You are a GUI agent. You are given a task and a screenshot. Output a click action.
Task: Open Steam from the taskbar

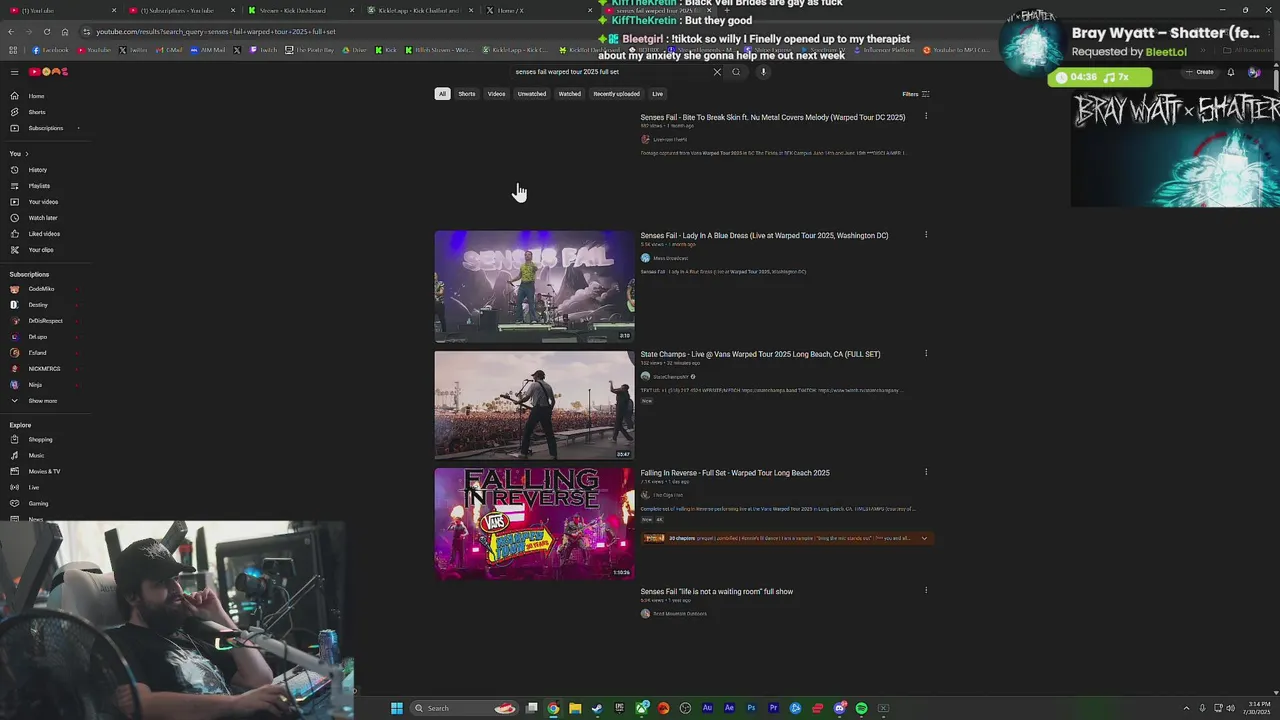597,708
